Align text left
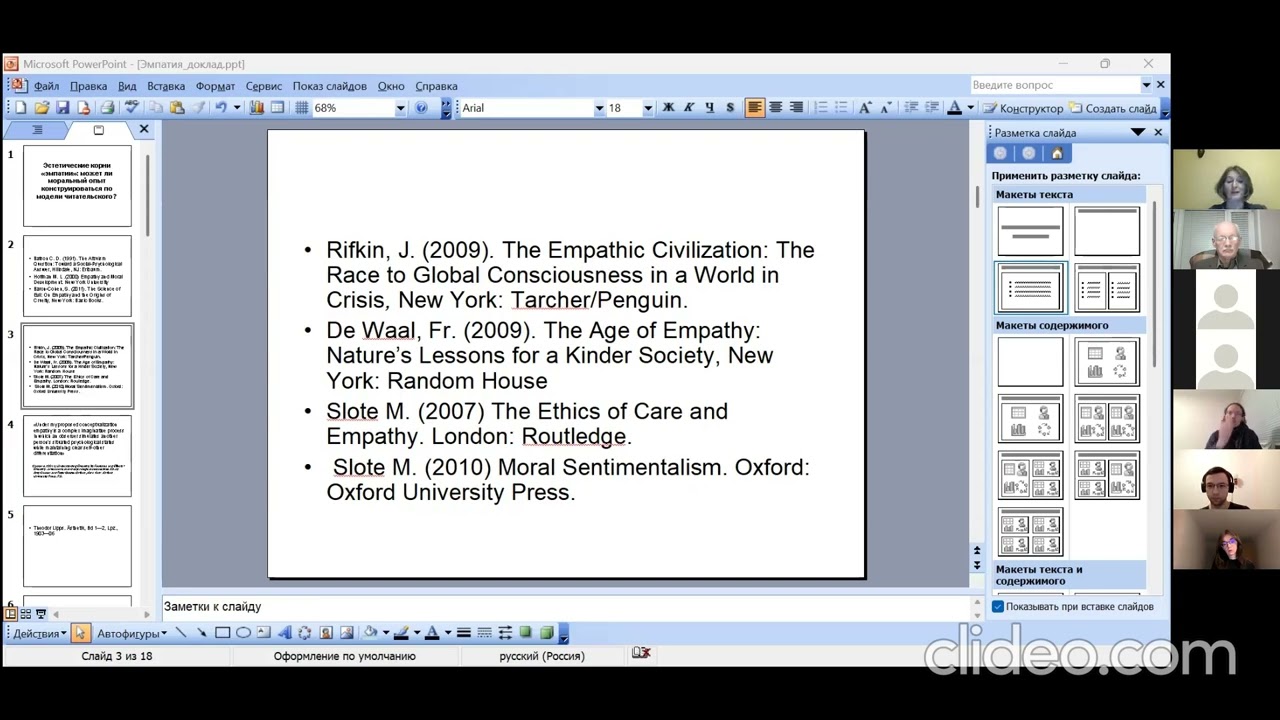 coord(755,108)
